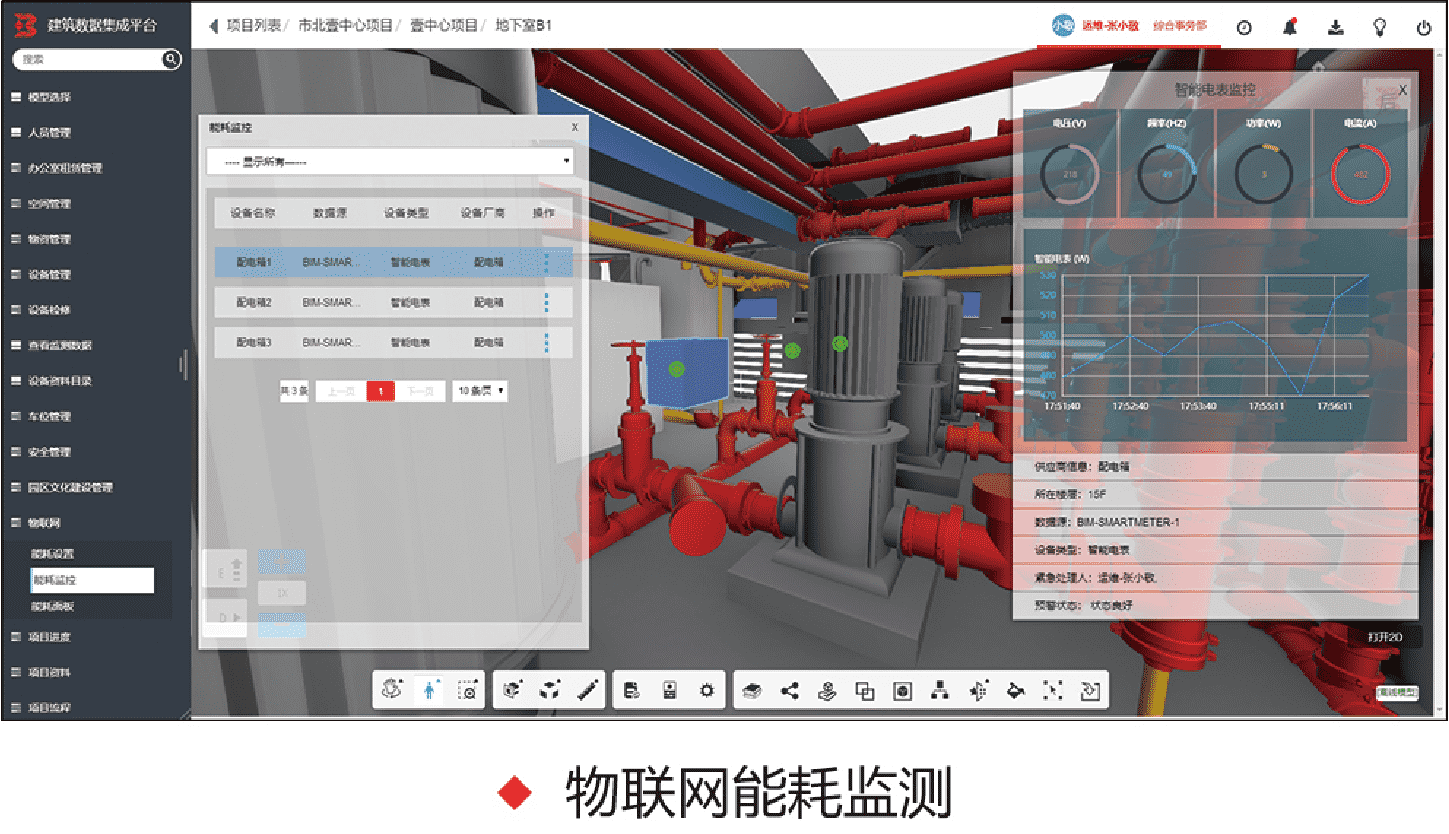The image size is (1449, 834).
Task: Click the clock icon in top bar
Action: (1244, 28)
